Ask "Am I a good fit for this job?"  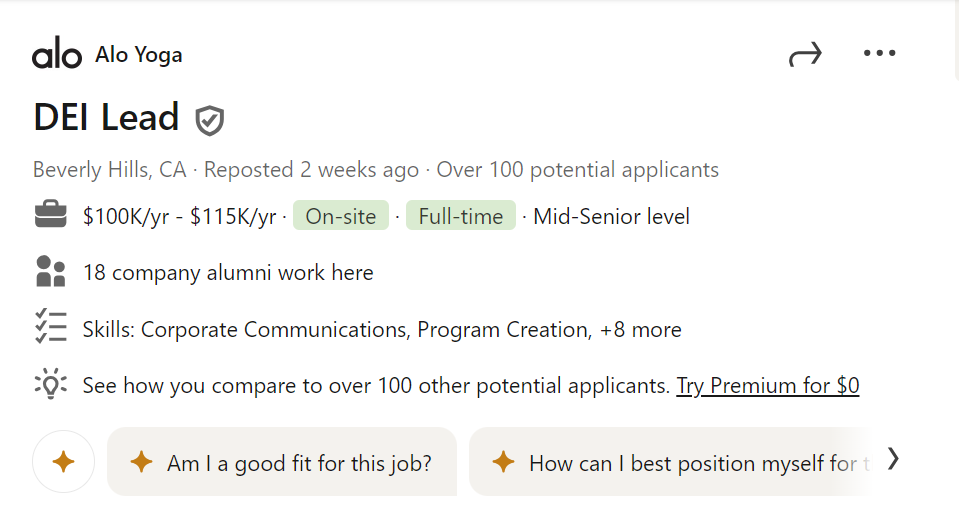(282, 463)
